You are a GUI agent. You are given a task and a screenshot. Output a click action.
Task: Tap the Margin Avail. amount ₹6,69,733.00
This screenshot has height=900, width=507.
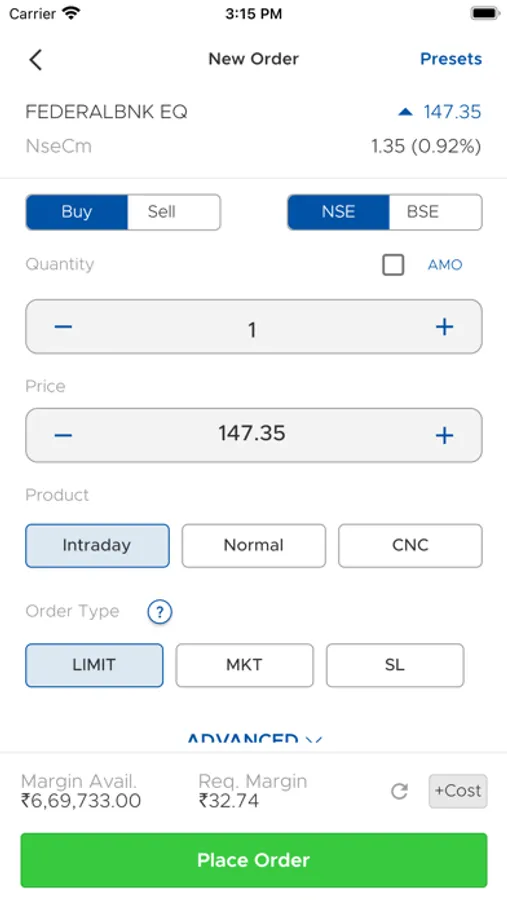pyautogui.click(x=81, y=801)
